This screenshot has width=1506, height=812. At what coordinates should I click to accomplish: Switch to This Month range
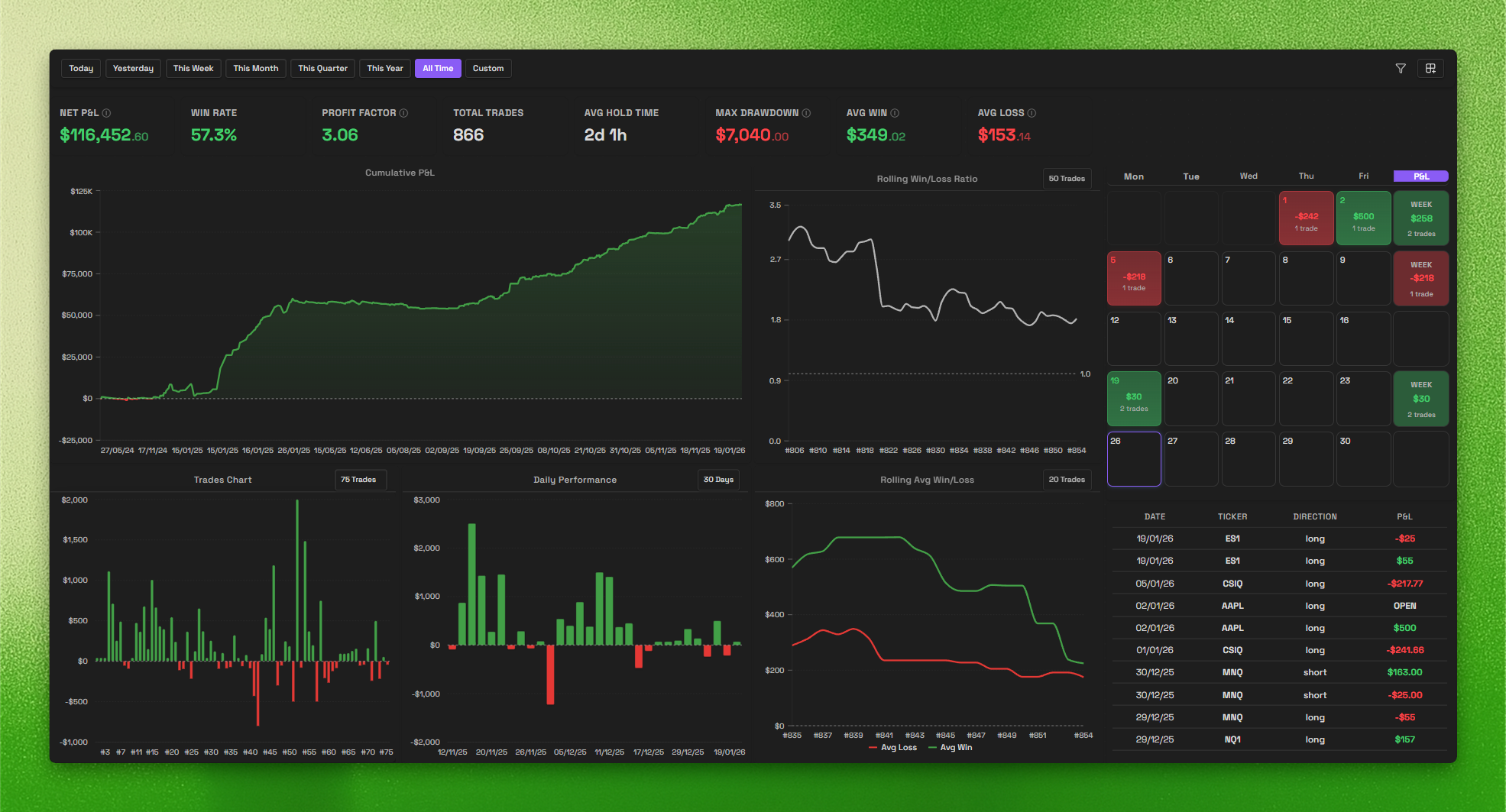pos(256,69)
